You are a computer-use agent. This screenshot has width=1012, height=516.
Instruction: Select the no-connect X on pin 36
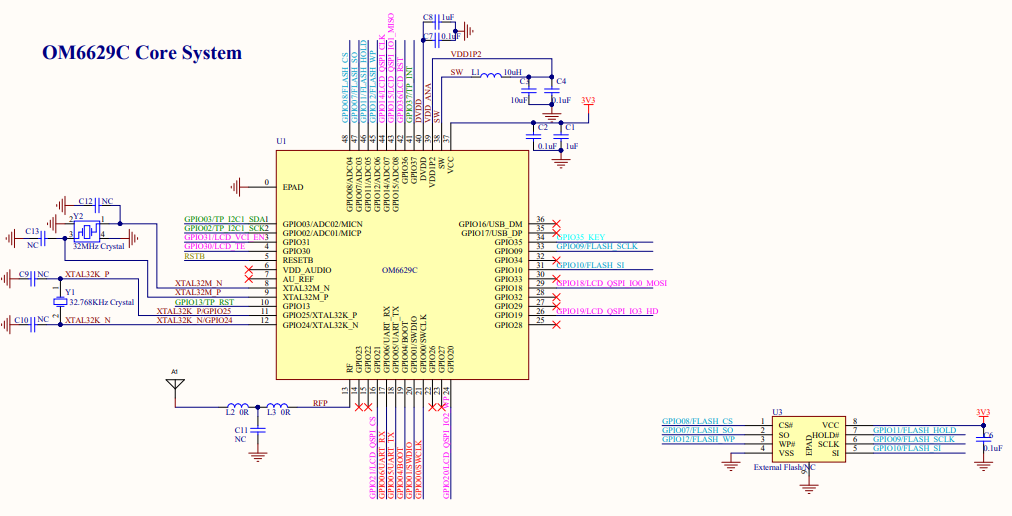(556, 222)
